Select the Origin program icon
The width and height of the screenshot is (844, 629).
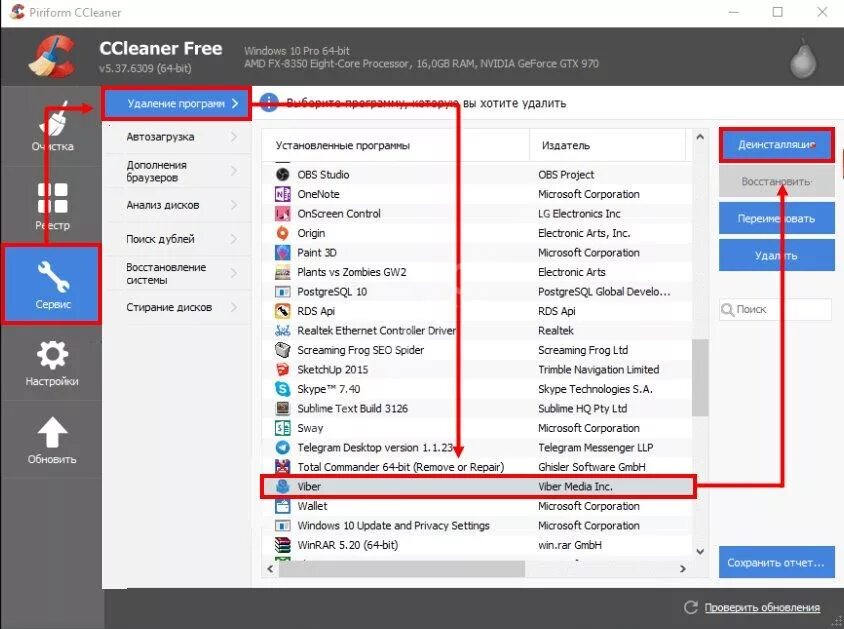(x=283, y=233)
